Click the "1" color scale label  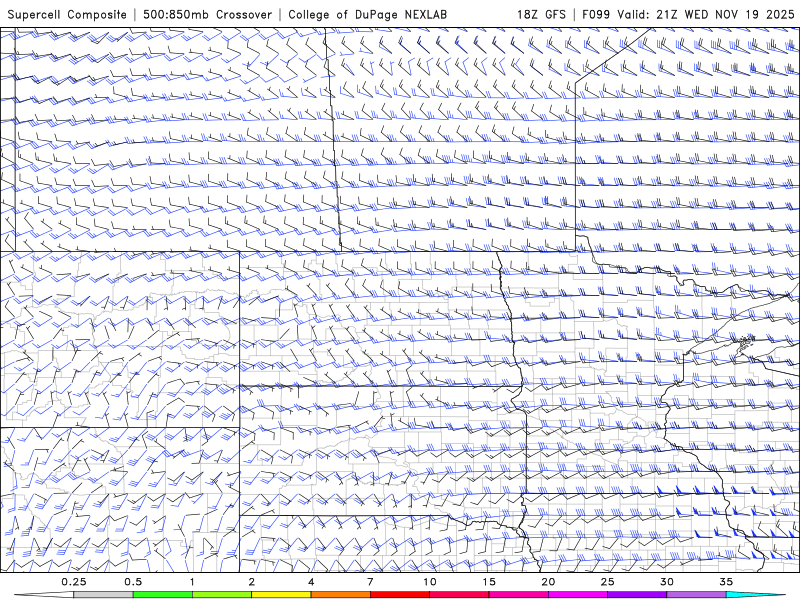(x=192, y=582)
